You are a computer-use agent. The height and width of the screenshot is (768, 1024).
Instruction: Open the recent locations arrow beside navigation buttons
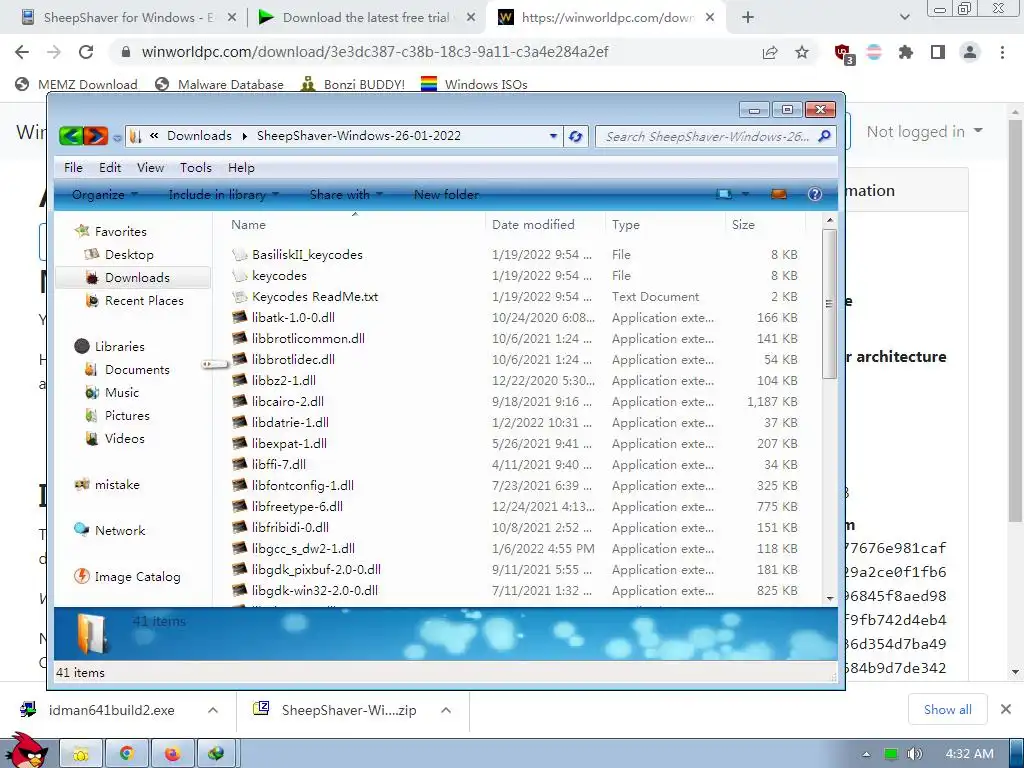(117, 137)
